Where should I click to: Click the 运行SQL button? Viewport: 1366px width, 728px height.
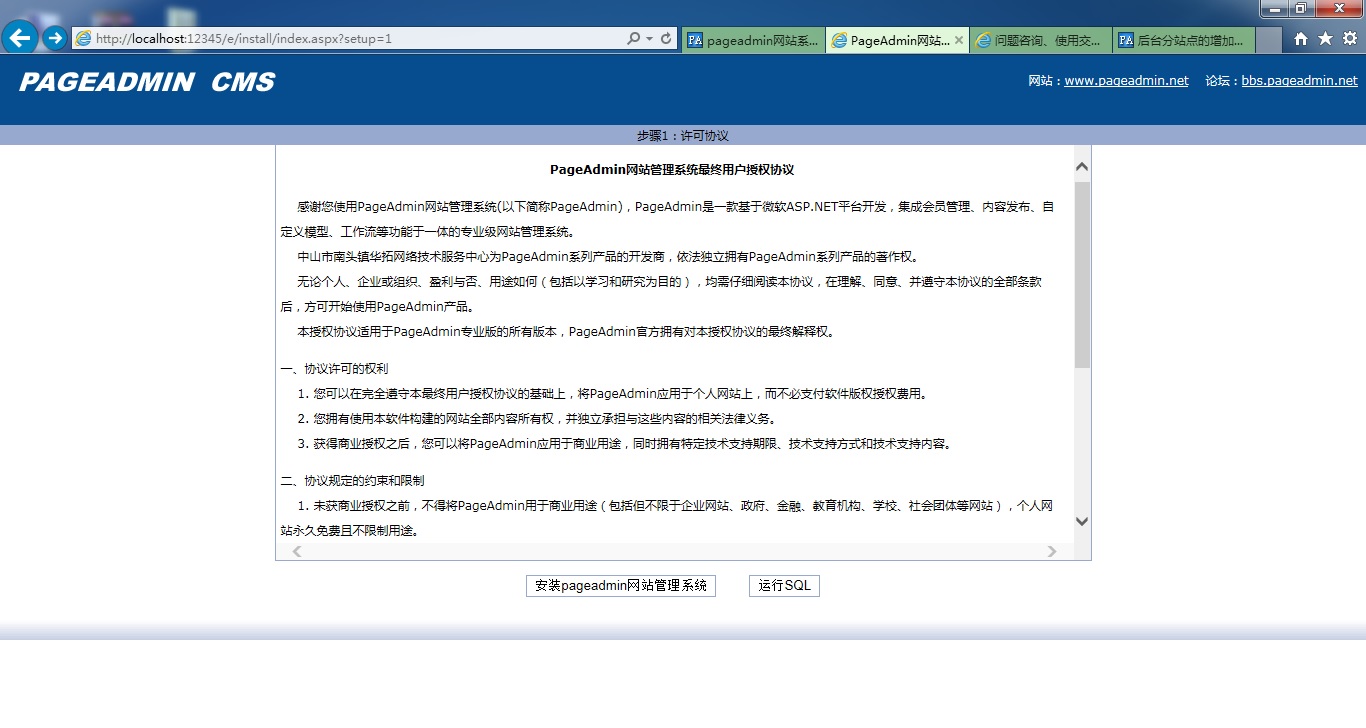point(784,586)
